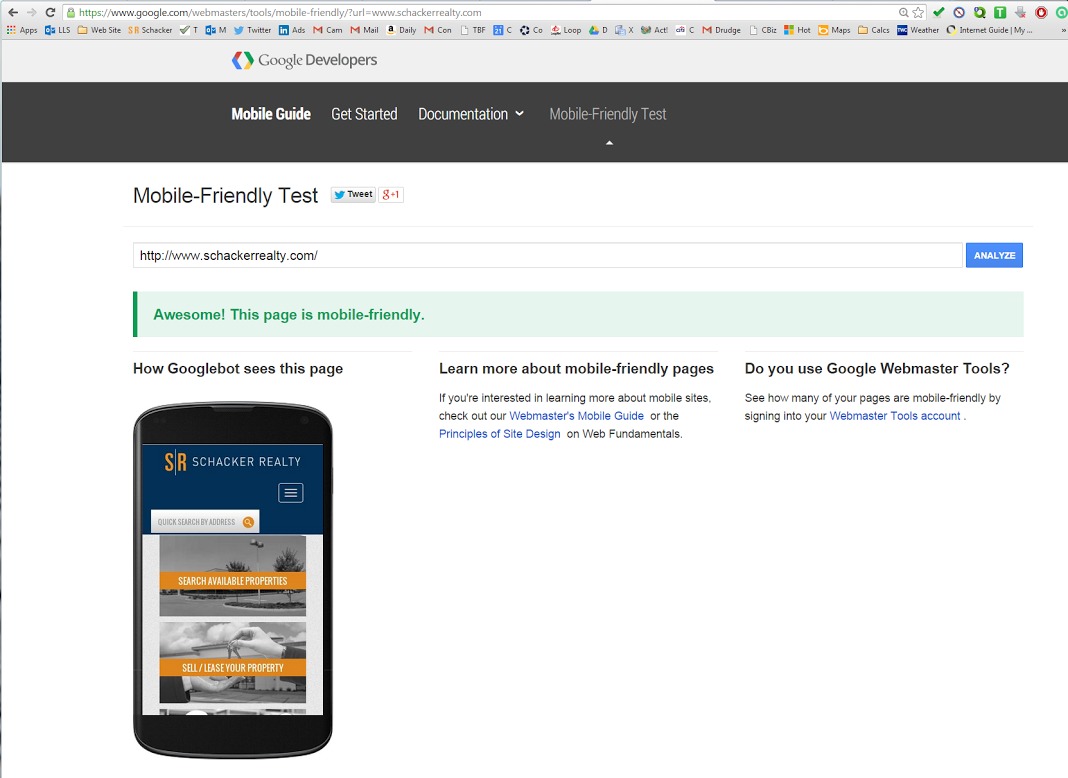Open the Amazon Daily bookmark
Viewport: 1068px width, 778px height.
[401, 30]
